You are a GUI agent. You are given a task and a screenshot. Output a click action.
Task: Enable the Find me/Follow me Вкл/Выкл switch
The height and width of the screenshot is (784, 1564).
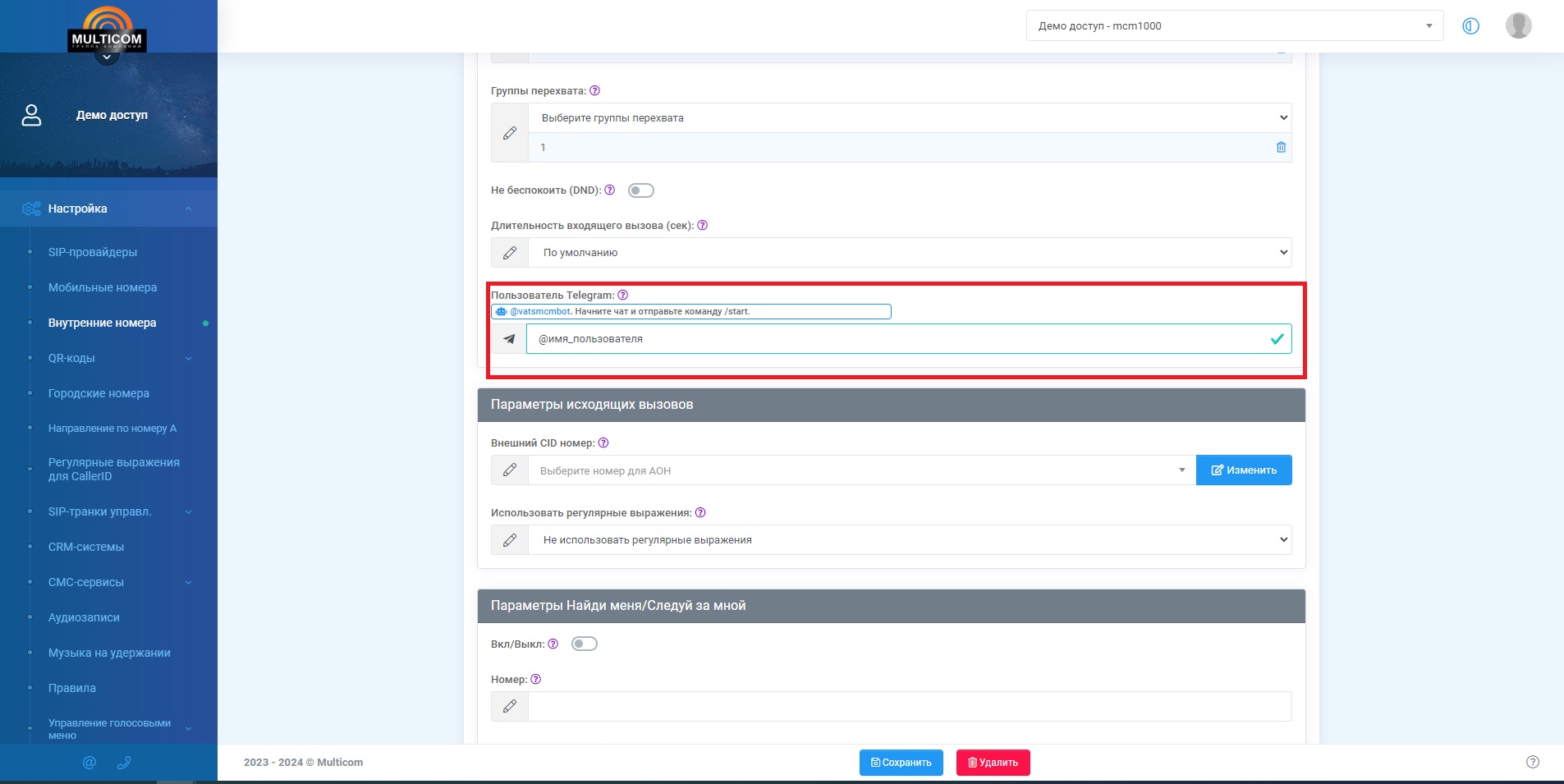pyautogui.click(x=584, y=644)
